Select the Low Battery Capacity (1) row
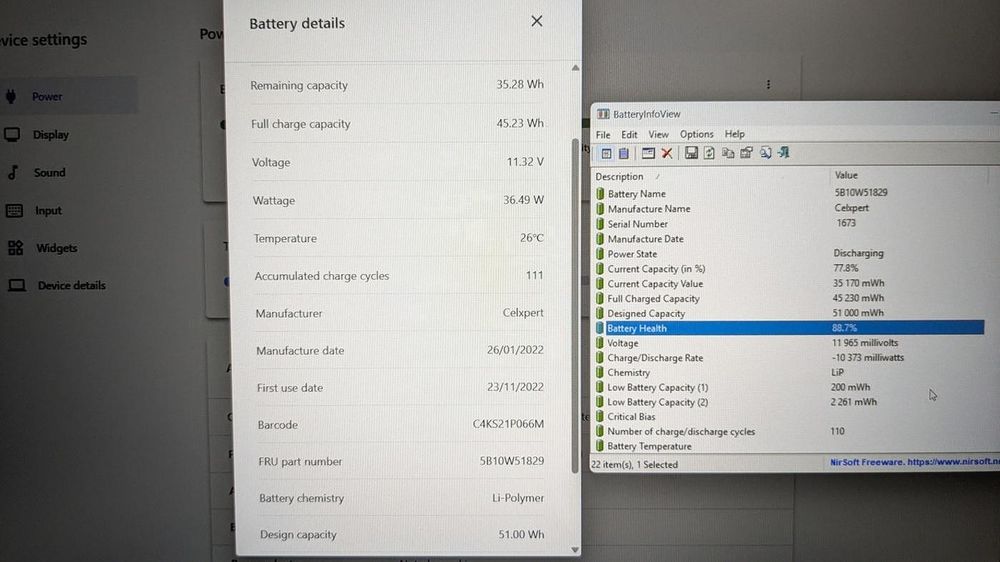The height and width of the screenshot is (562, 1000). click(x=790, y=387)
